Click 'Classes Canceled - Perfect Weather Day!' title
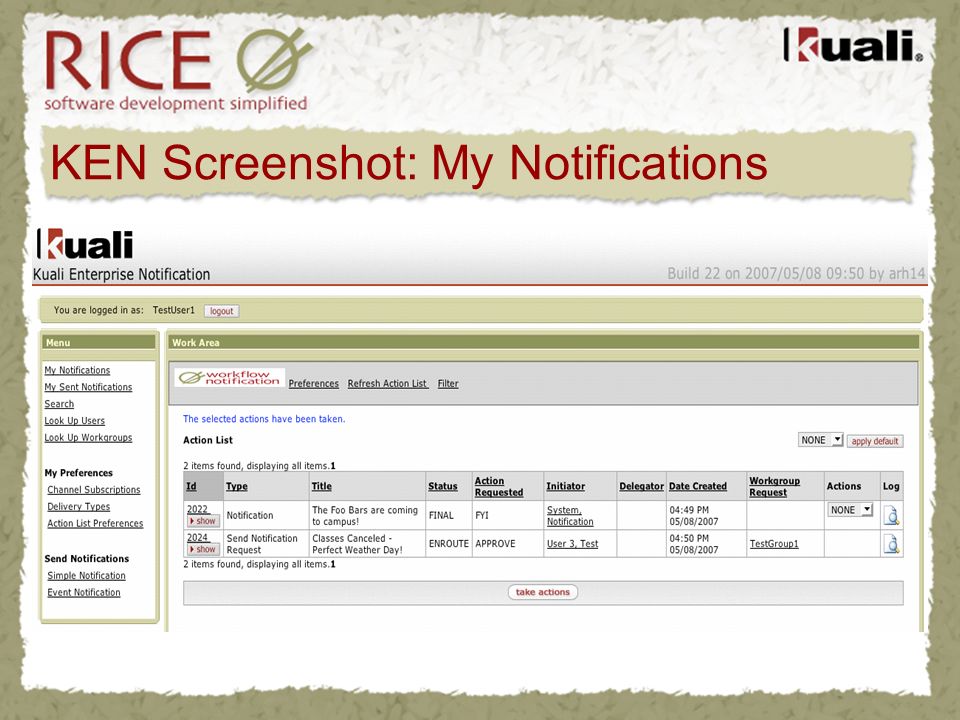 point(358,544)
